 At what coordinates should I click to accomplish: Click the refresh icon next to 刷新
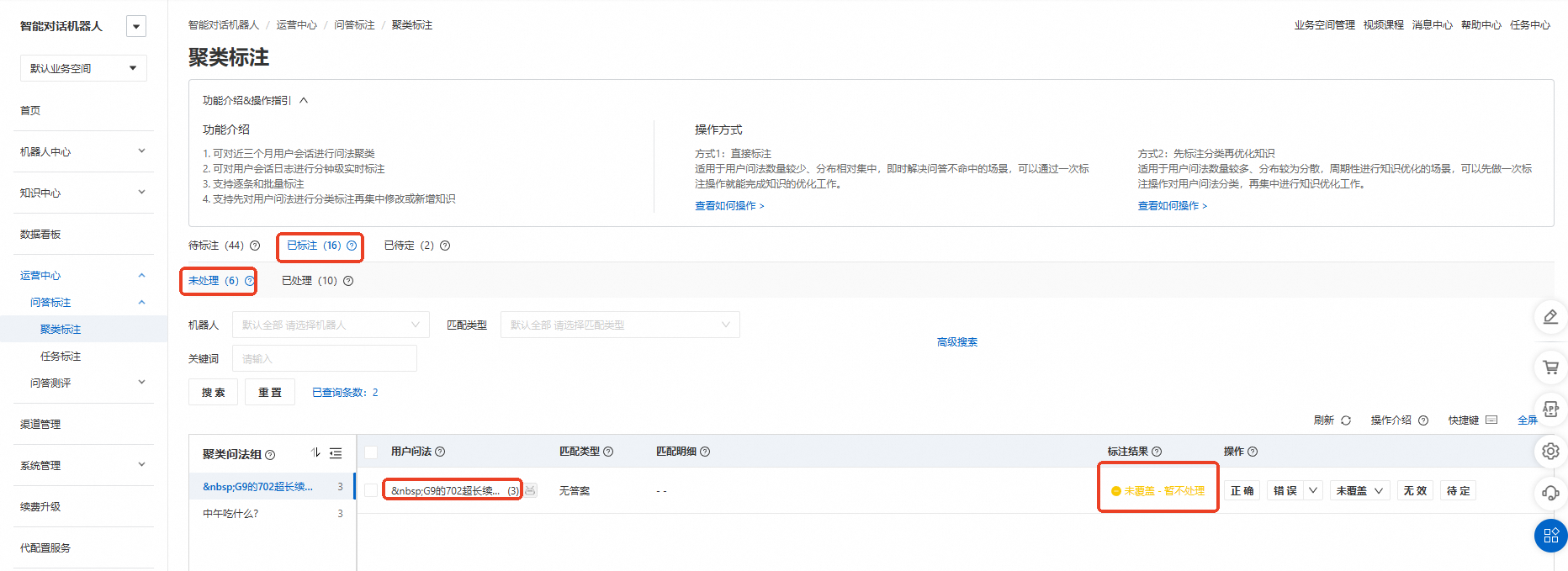pos(1346,420)
